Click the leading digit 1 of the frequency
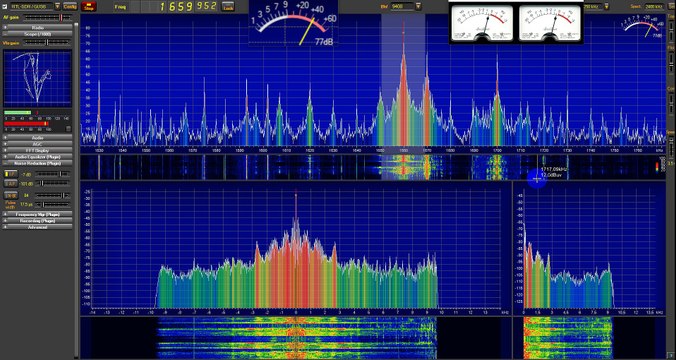This screenshot has width=676, height=360. [163, 6]
